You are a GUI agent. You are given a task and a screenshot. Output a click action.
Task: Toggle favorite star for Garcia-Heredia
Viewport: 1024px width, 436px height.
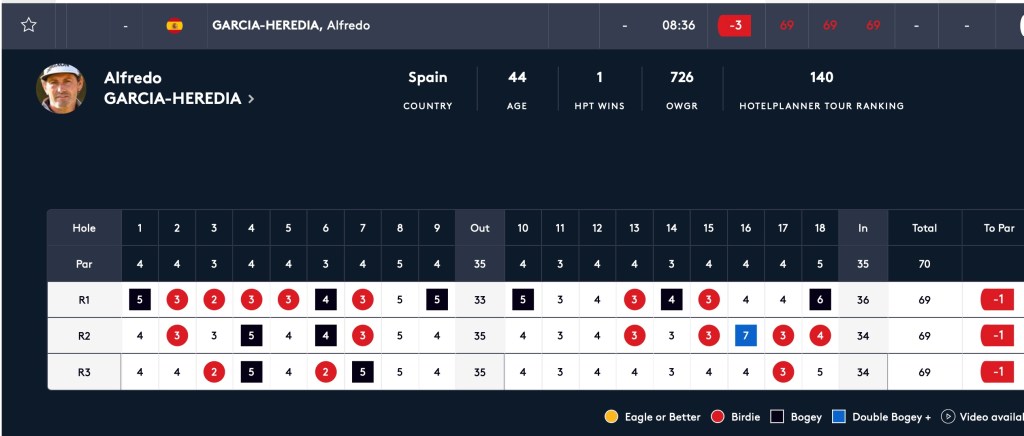[28, 25]
